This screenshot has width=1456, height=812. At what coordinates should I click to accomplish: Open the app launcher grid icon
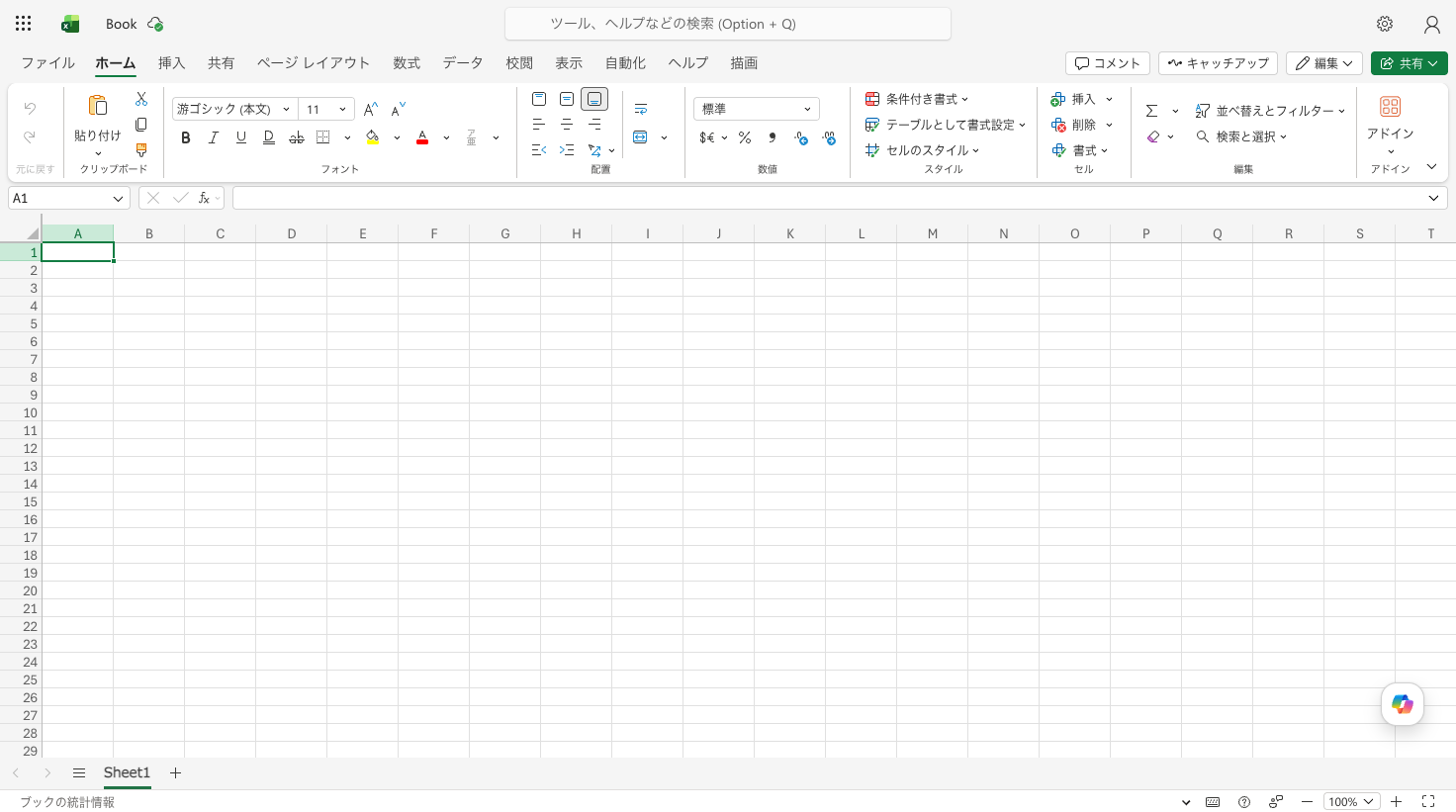coord(24,24)
